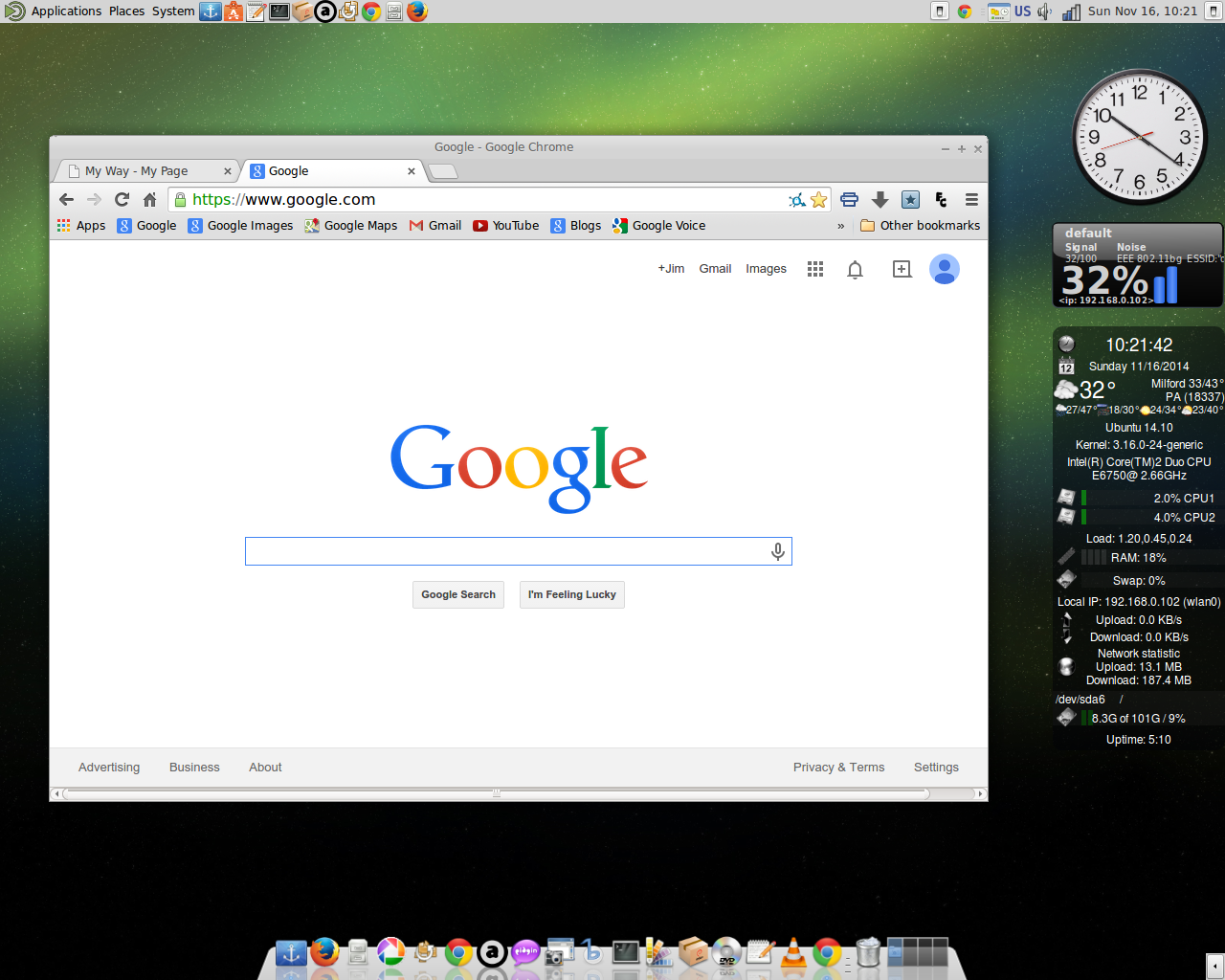Click the horizontal scrollbar in Chrome
The height and width of the screenshot is (980, 1225).
click(x=496, y=793)
